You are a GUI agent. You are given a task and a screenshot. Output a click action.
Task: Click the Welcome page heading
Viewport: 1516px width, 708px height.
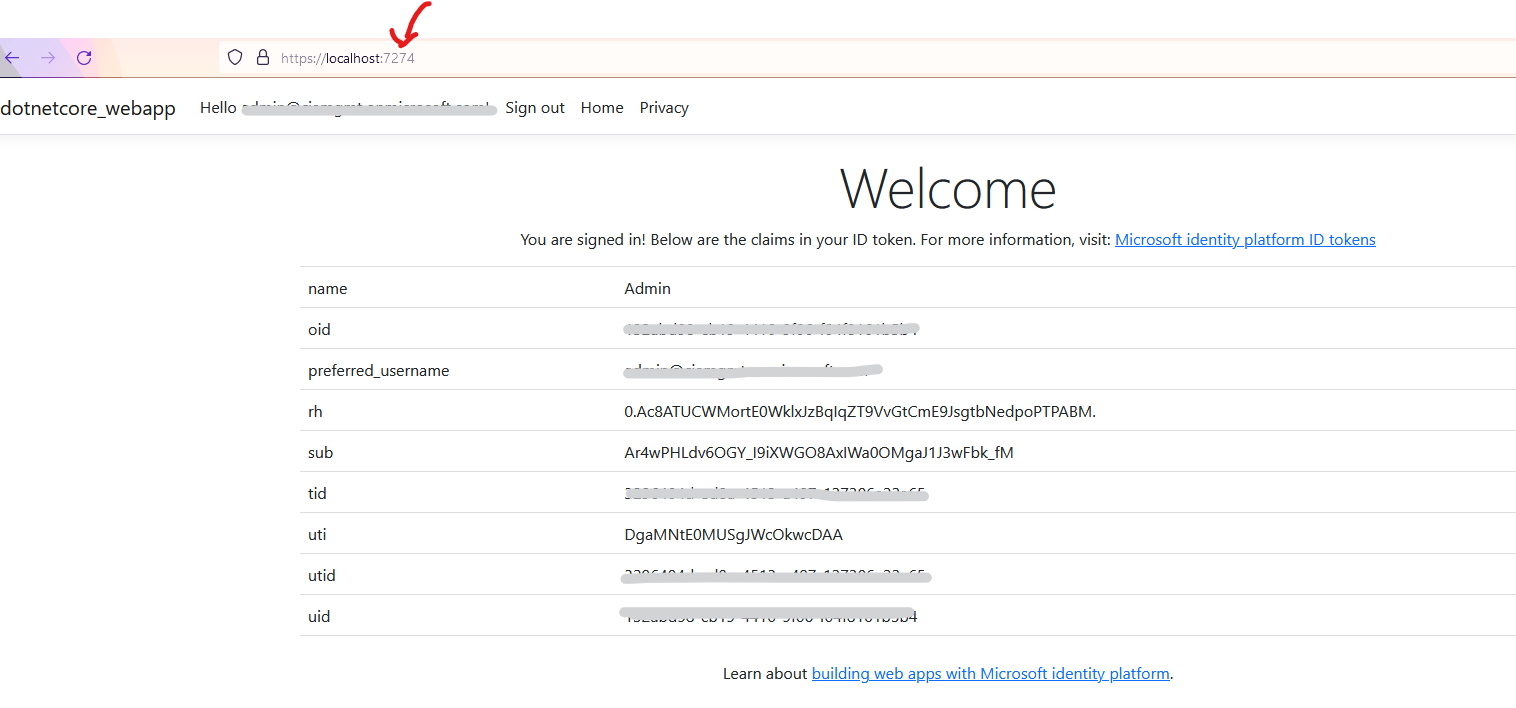pos(948,188)
